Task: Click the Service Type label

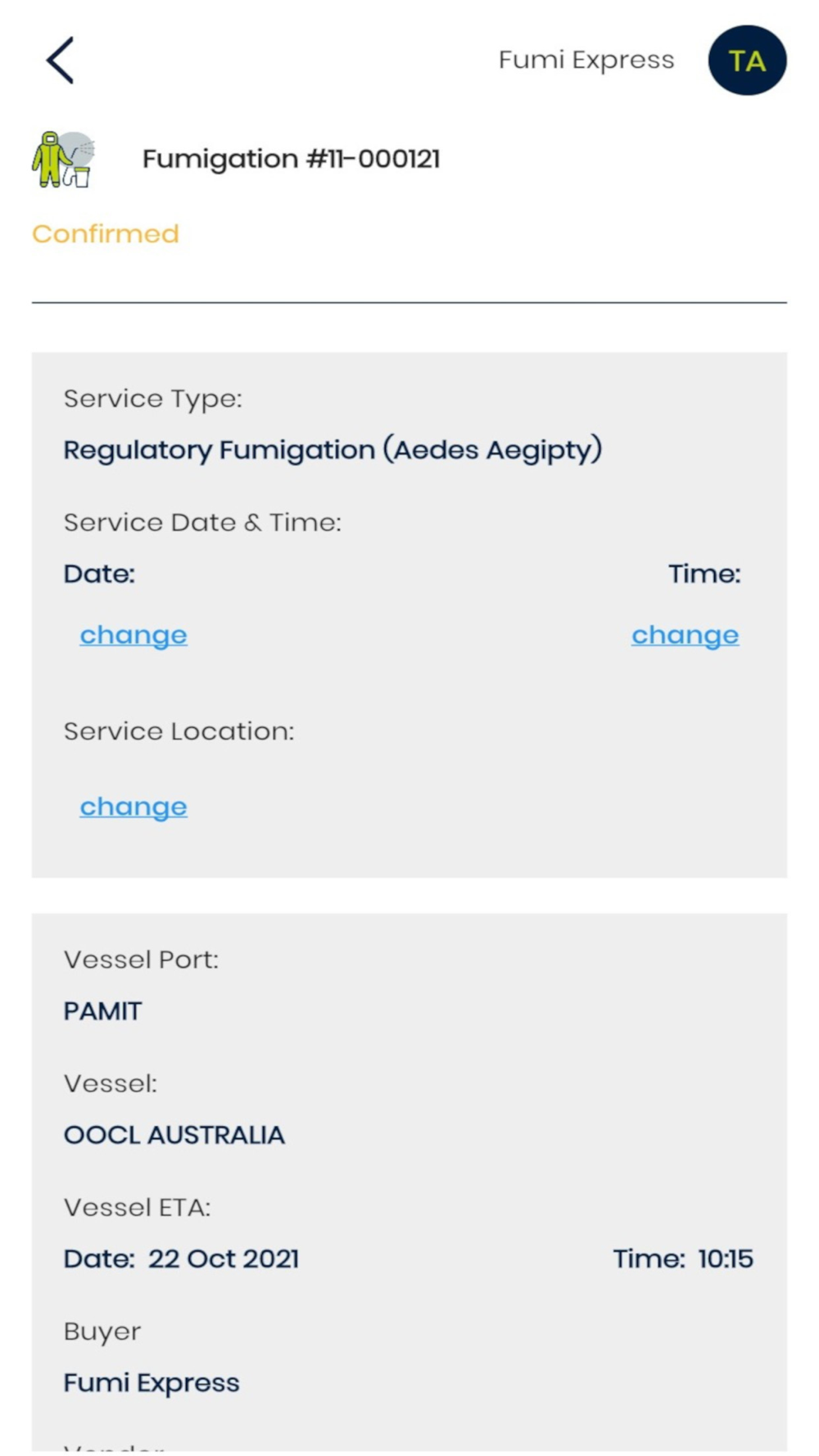Action: point(153,399)
